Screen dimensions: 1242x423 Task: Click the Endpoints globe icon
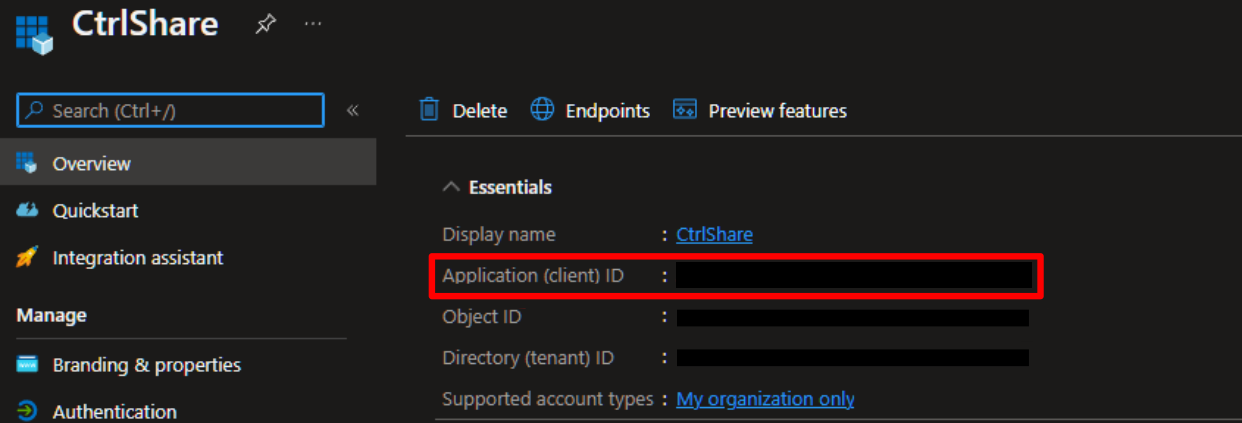542,110
